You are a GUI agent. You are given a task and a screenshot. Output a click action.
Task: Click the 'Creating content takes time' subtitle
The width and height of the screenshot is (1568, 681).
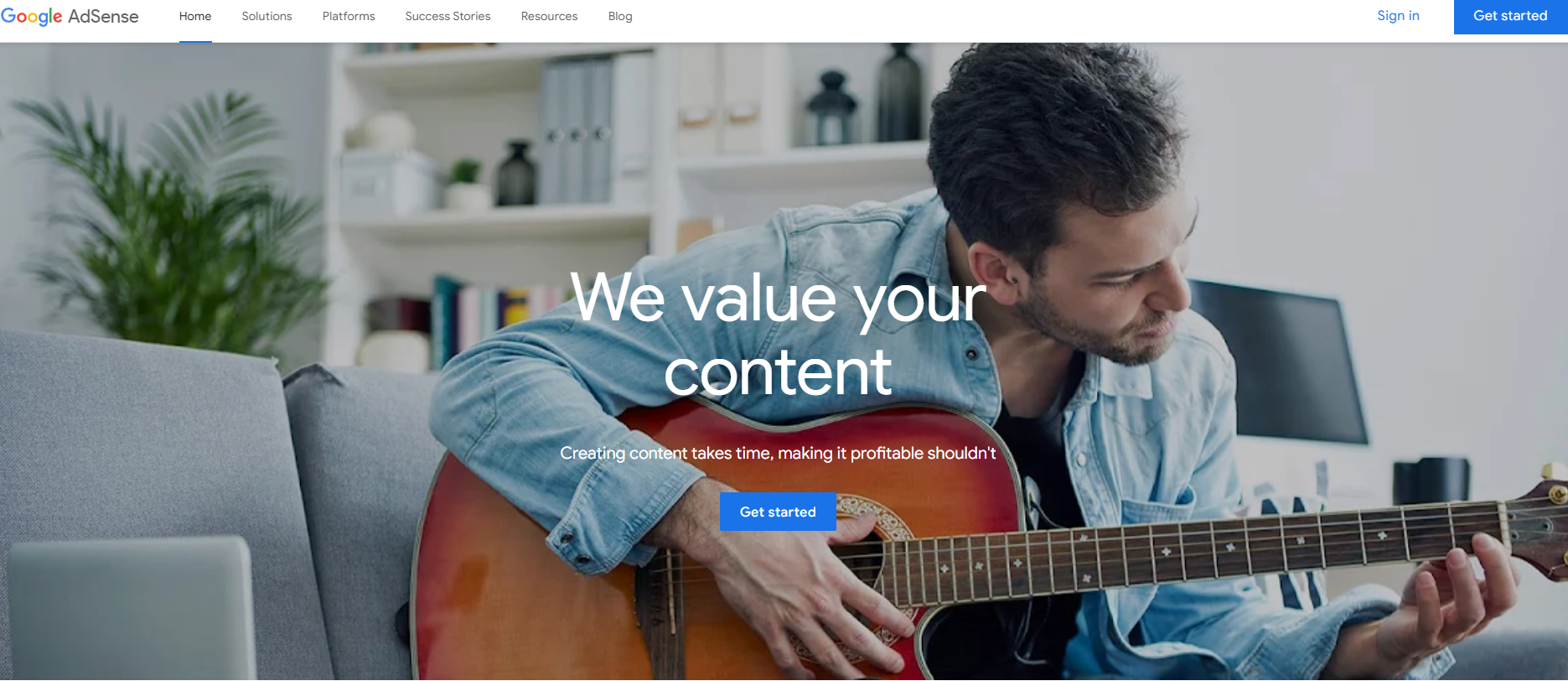778,453
